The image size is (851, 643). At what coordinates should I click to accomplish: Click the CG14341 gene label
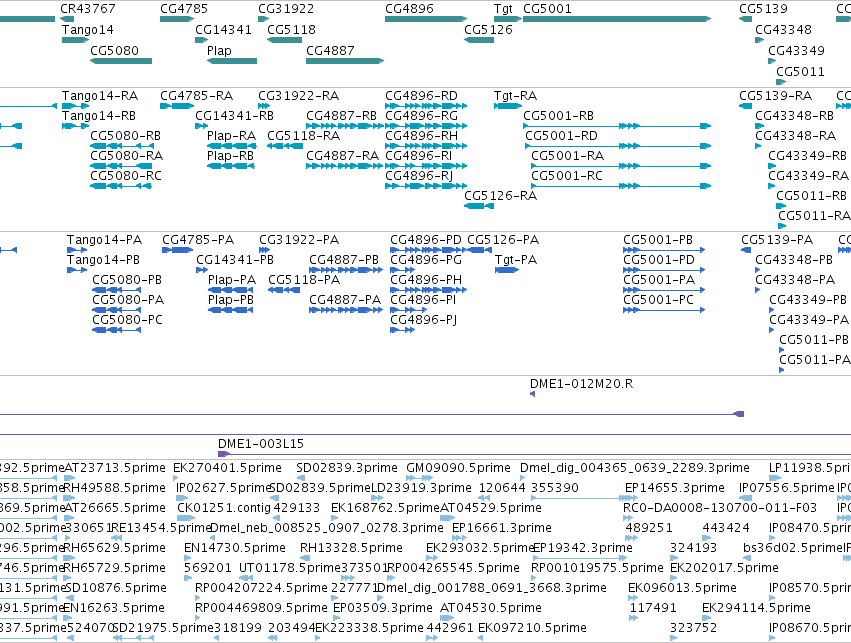(x=224, y=30)
